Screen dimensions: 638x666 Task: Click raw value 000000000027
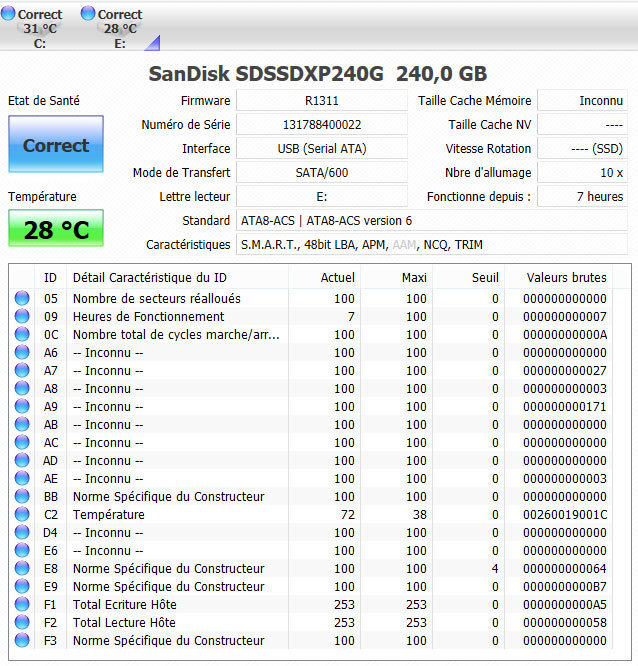pyautogui.click(x=565, y=370)
